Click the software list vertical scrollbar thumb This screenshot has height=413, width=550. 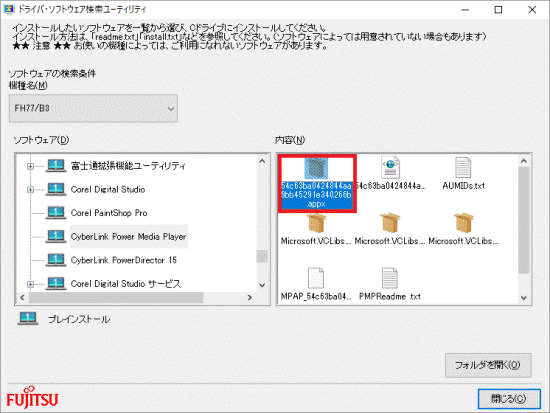click(x=262, y=256)
